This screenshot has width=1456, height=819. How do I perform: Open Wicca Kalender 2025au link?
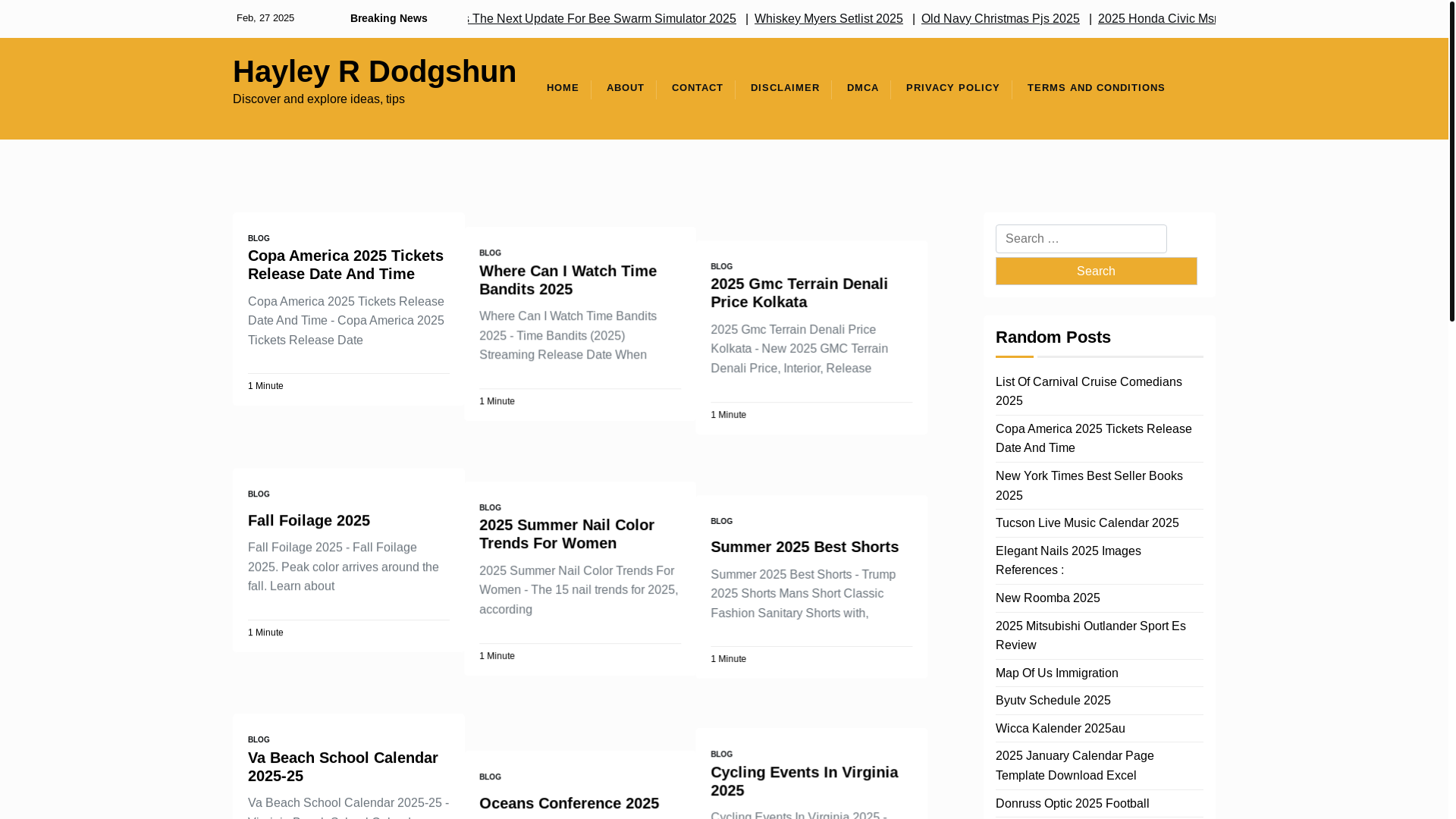[1060, 729]
